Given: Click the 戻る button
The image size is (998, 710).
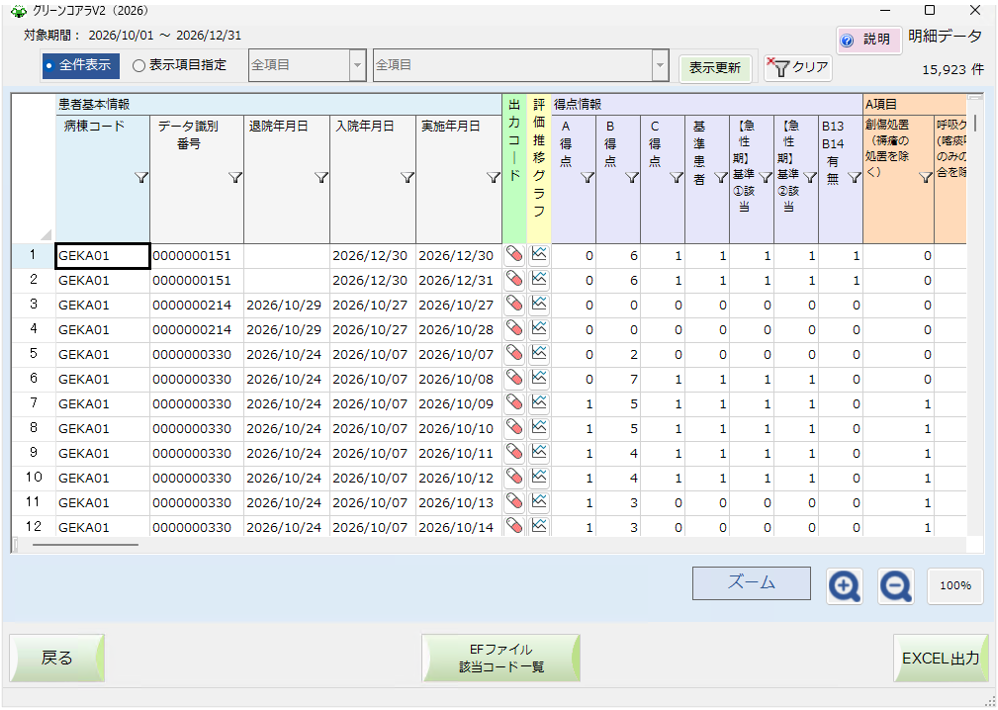Looking at the screenshot, I should pos(57,658).
